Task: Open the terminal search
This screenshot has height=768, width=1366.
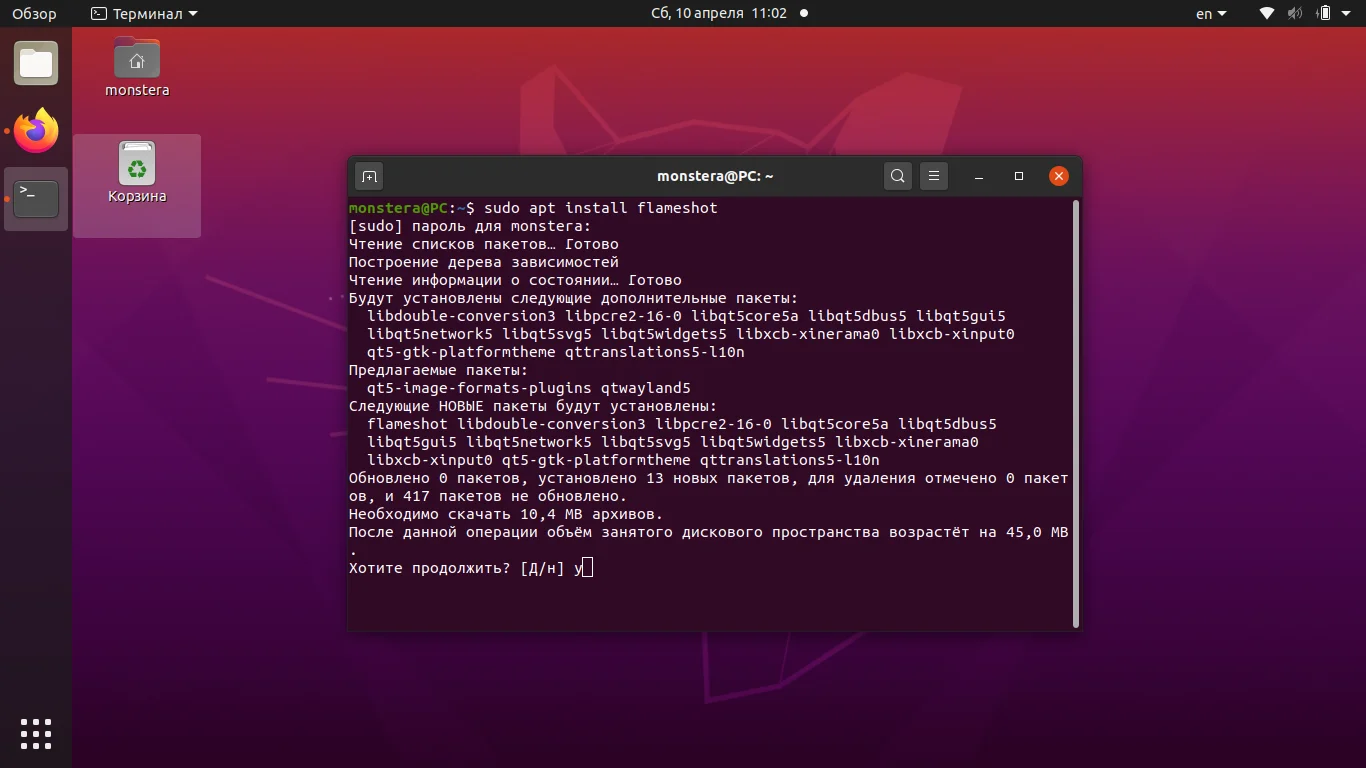Action: point(897,176)
